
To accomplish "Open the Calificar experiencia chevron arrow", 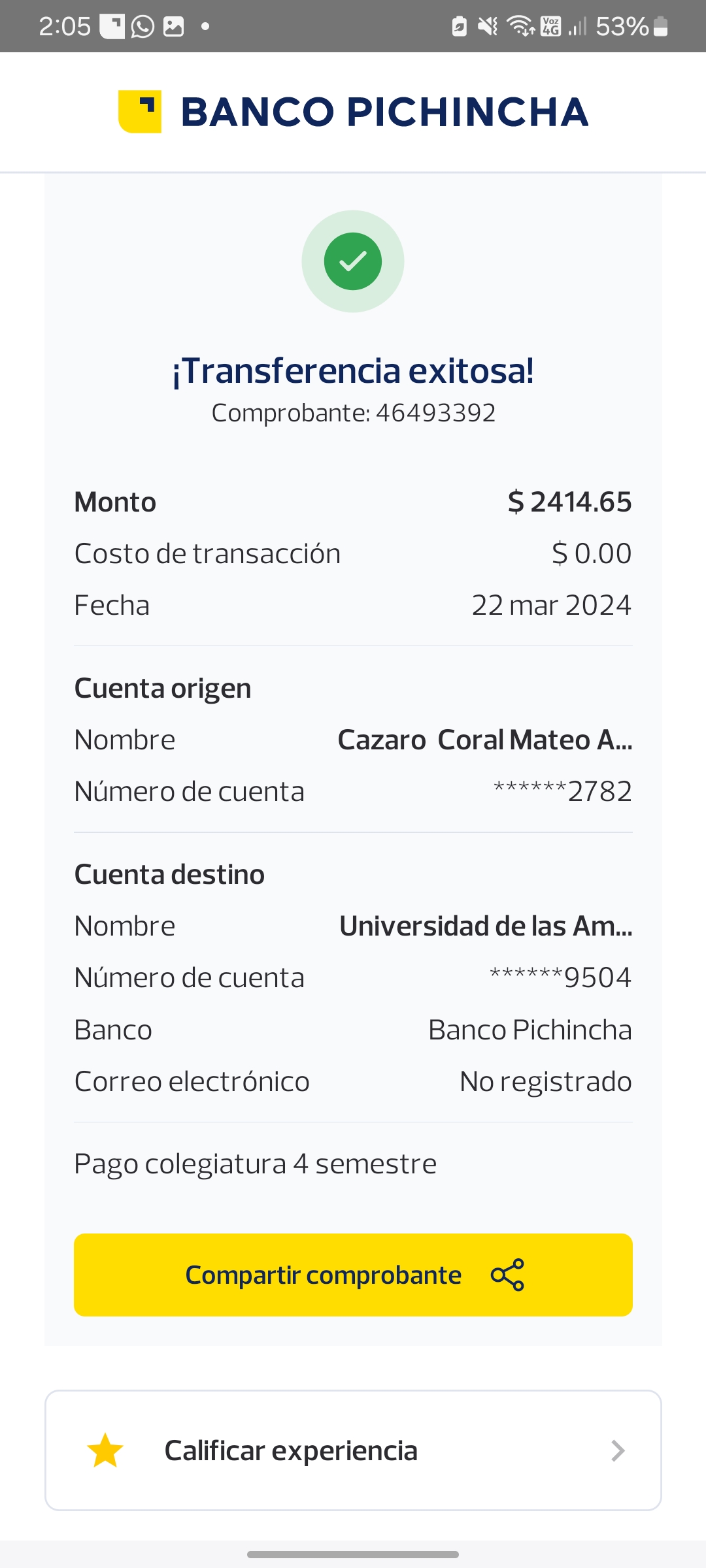I will tap(618, 1450).
